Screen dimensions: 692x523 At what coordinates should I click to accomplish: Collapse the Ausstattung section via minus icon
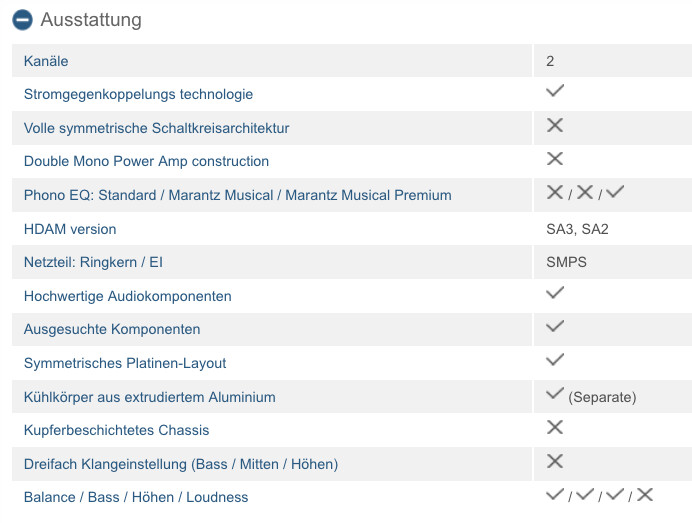pos(23,20)
